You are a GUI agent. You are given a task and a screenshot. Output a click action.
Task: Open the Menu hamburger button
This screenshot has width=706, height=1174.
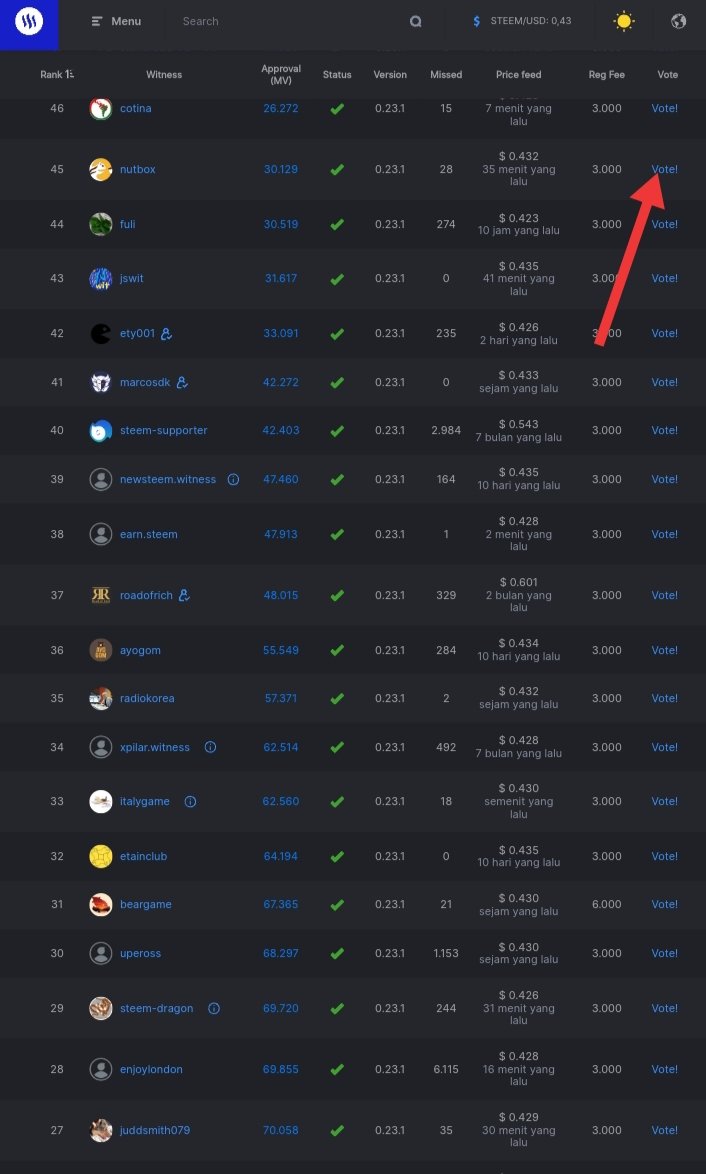tap(116, 21)
